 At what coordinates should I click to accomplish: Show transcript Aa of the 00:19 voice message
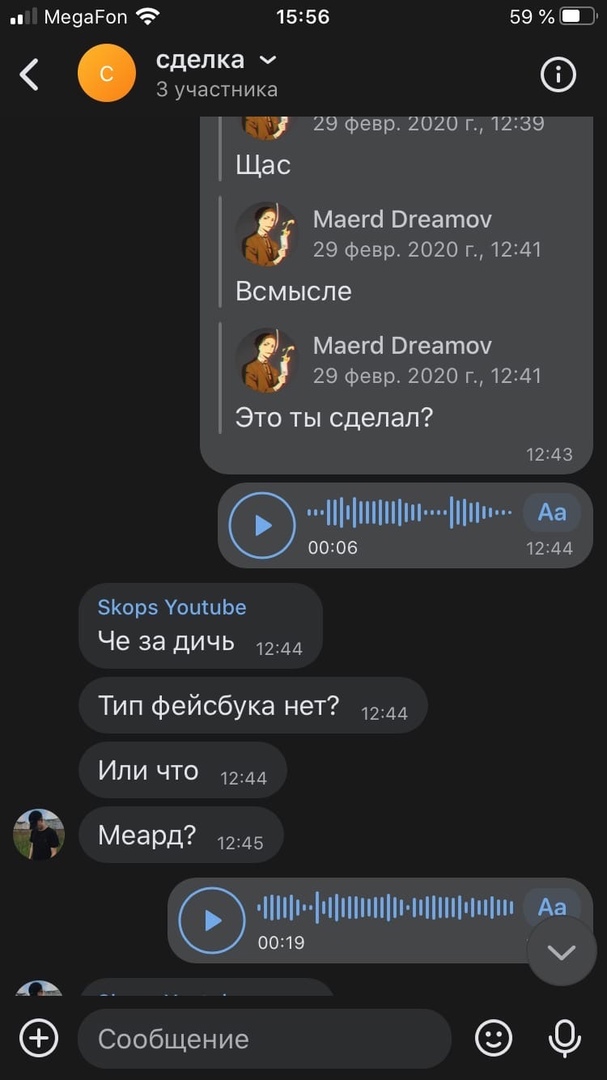click(x=551, y=907)
